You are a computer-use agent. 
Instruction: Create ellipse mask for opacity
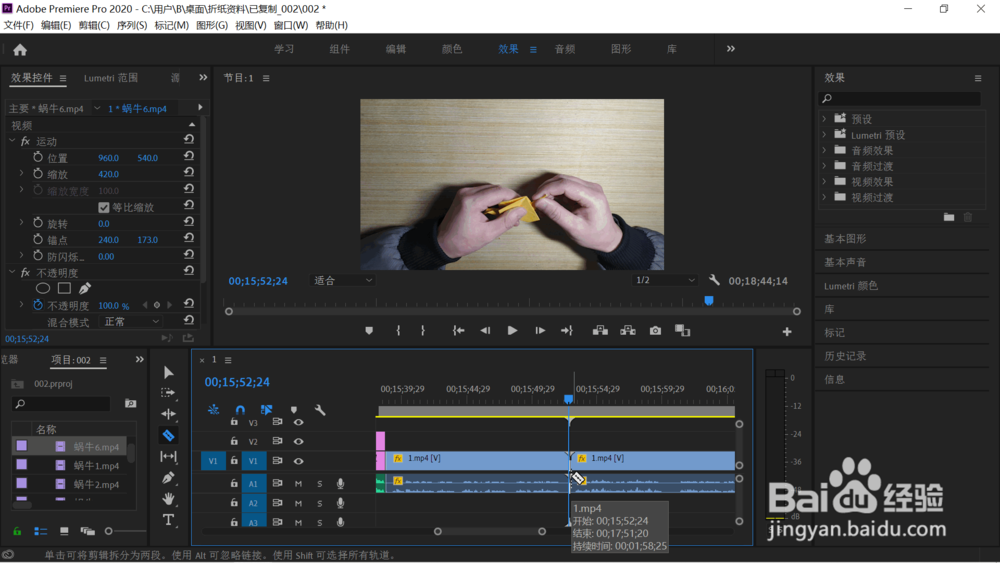43,288
